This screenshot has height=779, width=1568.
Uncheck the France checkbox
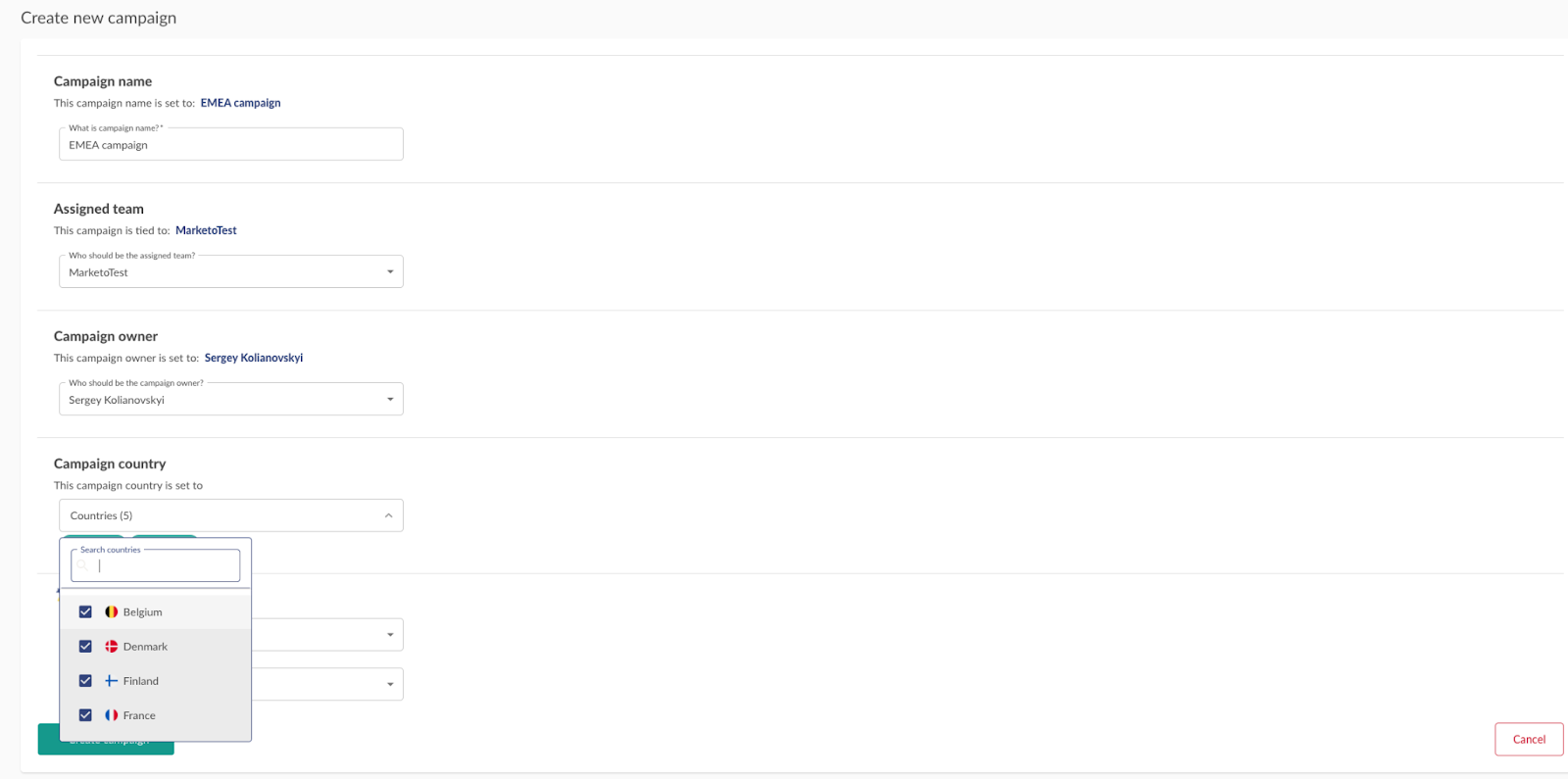point(85,715)
